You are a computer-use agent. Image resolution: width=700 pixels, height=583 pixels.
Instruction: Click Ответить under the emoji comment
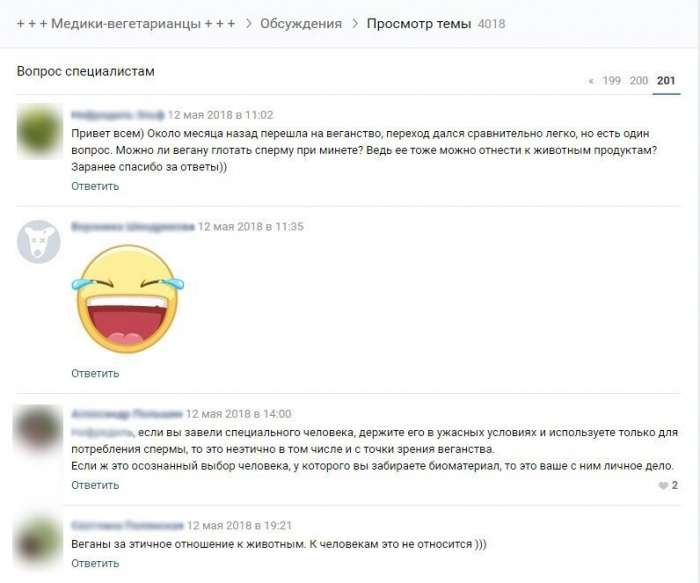point(95,373)
